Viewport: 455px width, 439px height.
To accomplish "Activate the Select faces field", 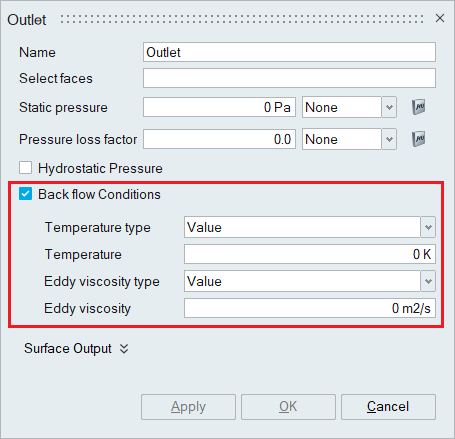I will pos(289,78).
